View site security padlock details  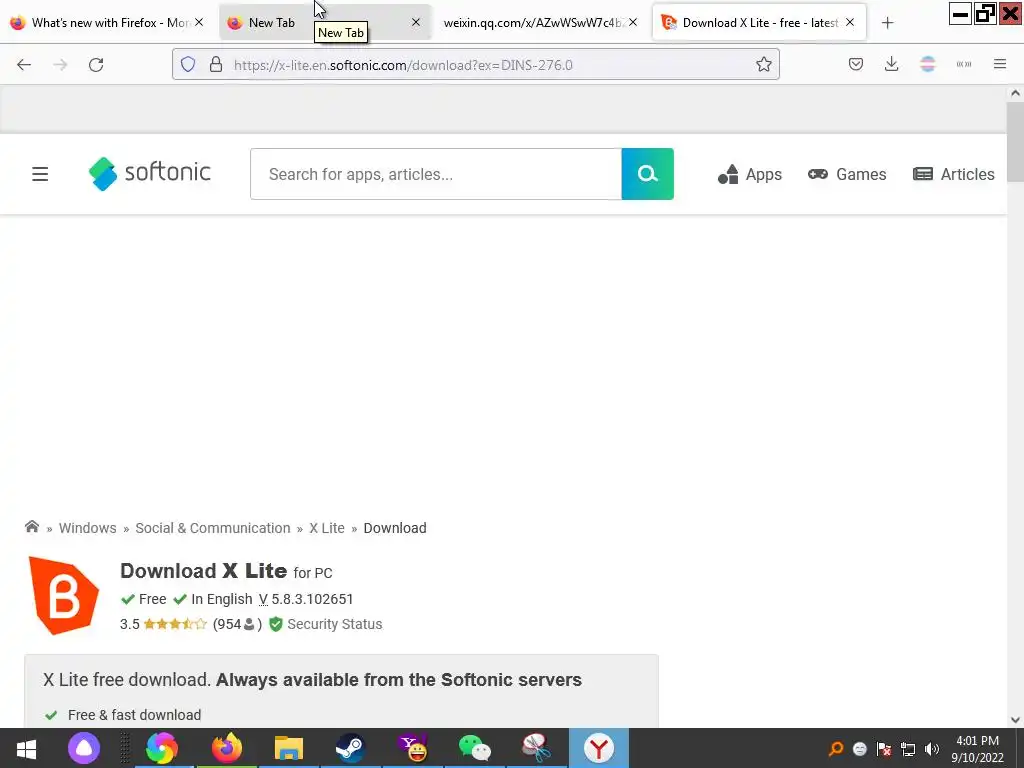click(216, 65)
